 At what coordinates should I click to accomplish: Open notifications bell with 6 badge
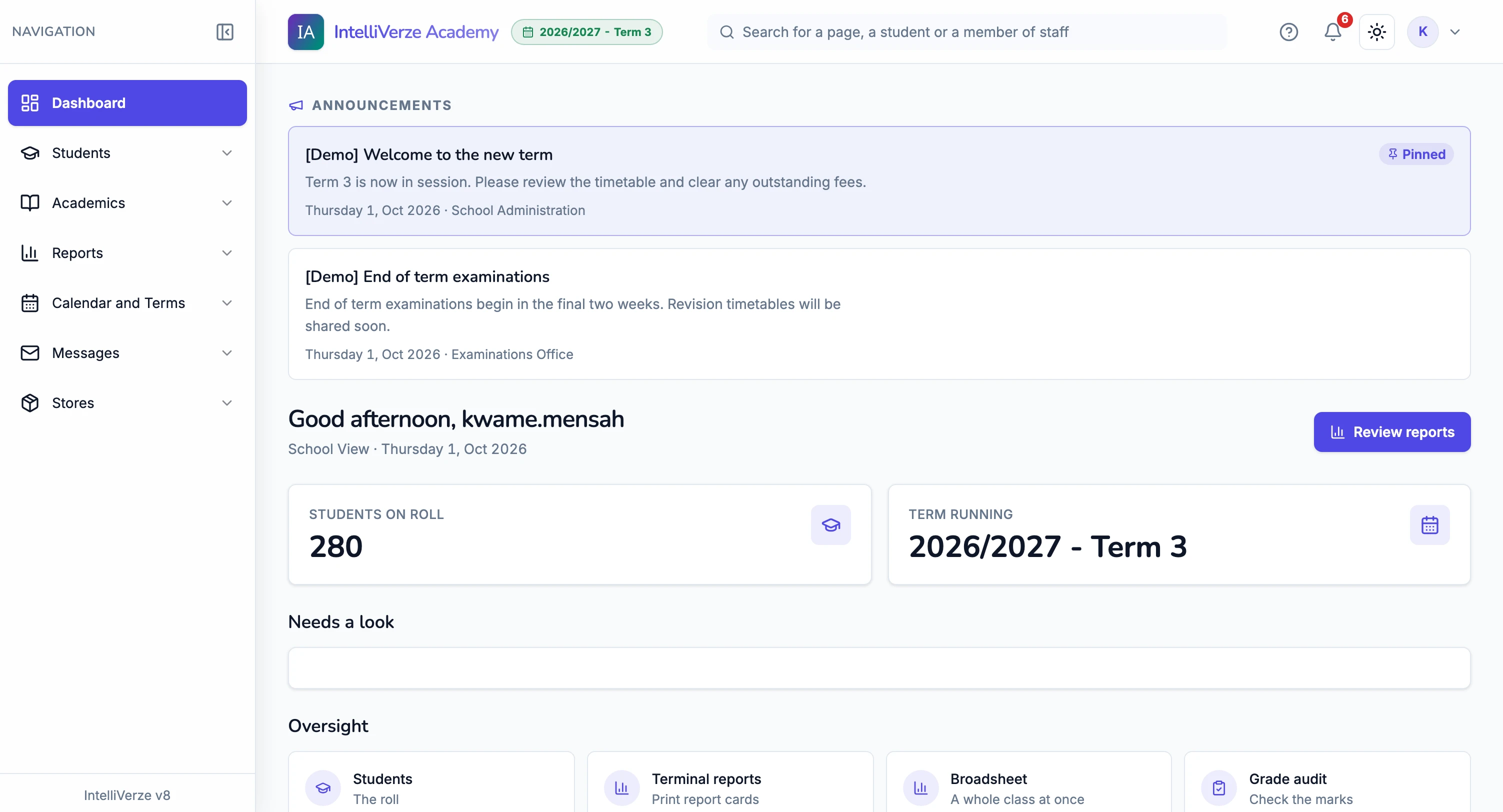click(1332, 31)
